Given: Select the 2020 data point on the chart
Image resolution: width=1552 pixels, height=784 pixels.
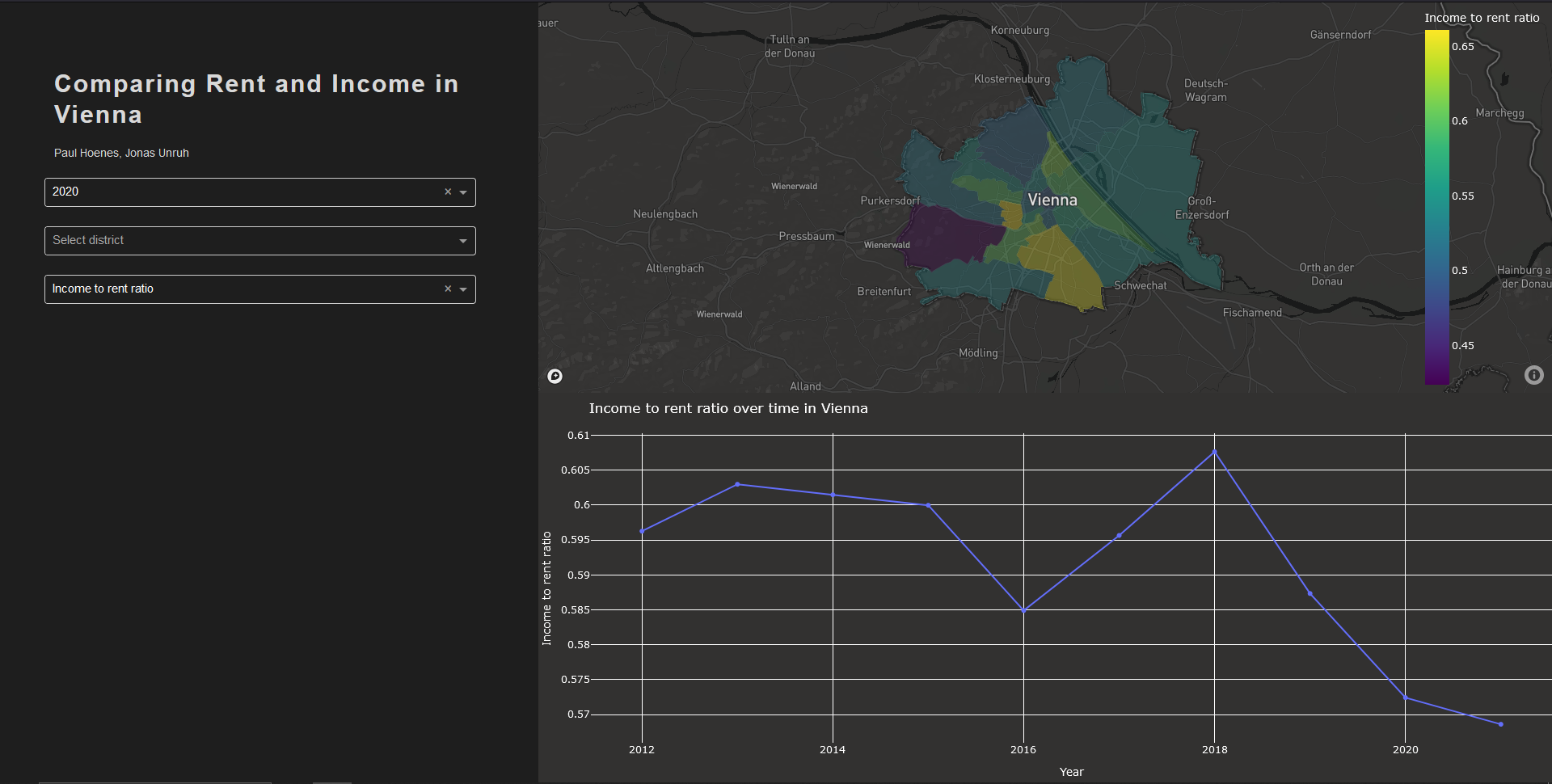Looking at the screenshot, I should (x=1405, y=698).
